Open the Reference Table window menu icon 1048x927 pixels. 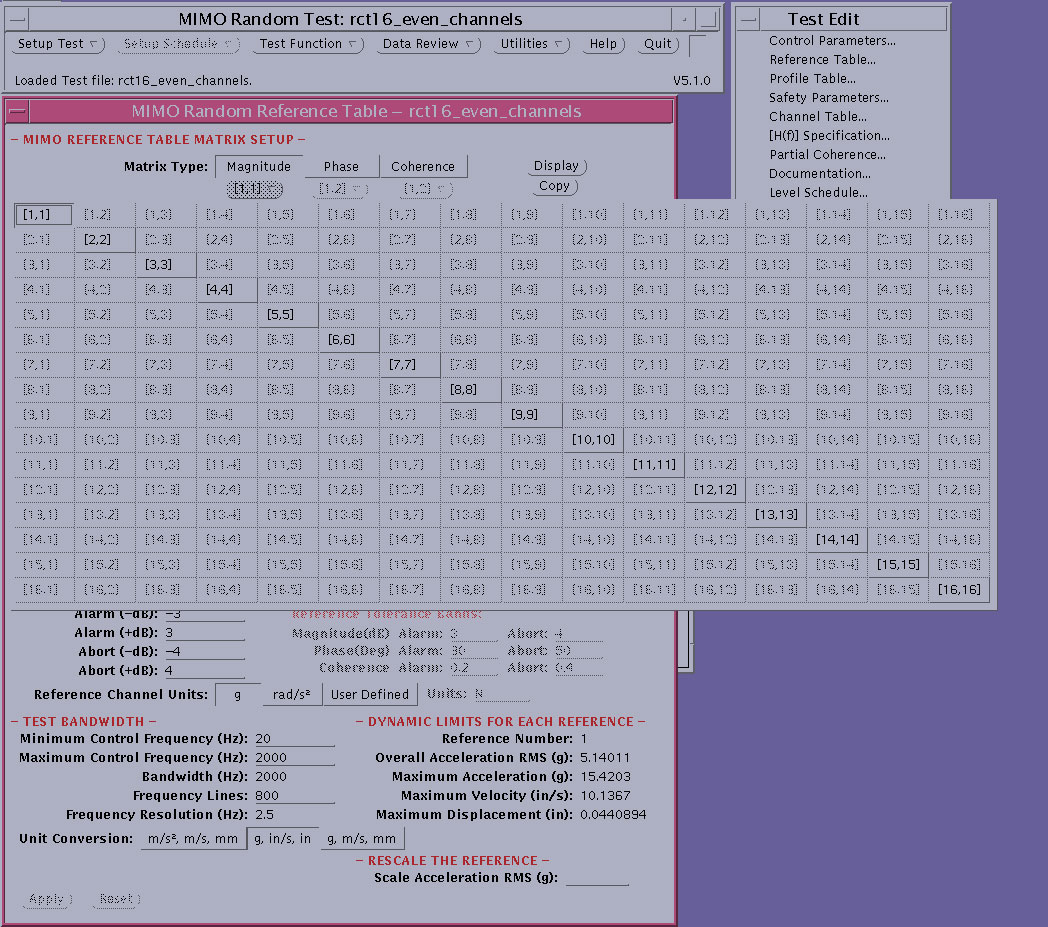pos(18,111)
